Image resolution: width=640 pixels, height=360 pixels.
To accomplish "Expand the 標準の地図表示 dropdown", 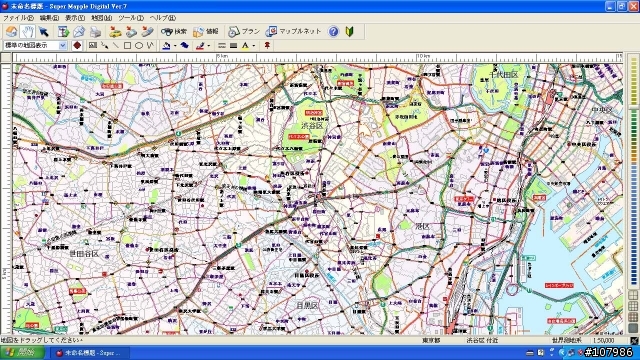I will coord(63,45).
